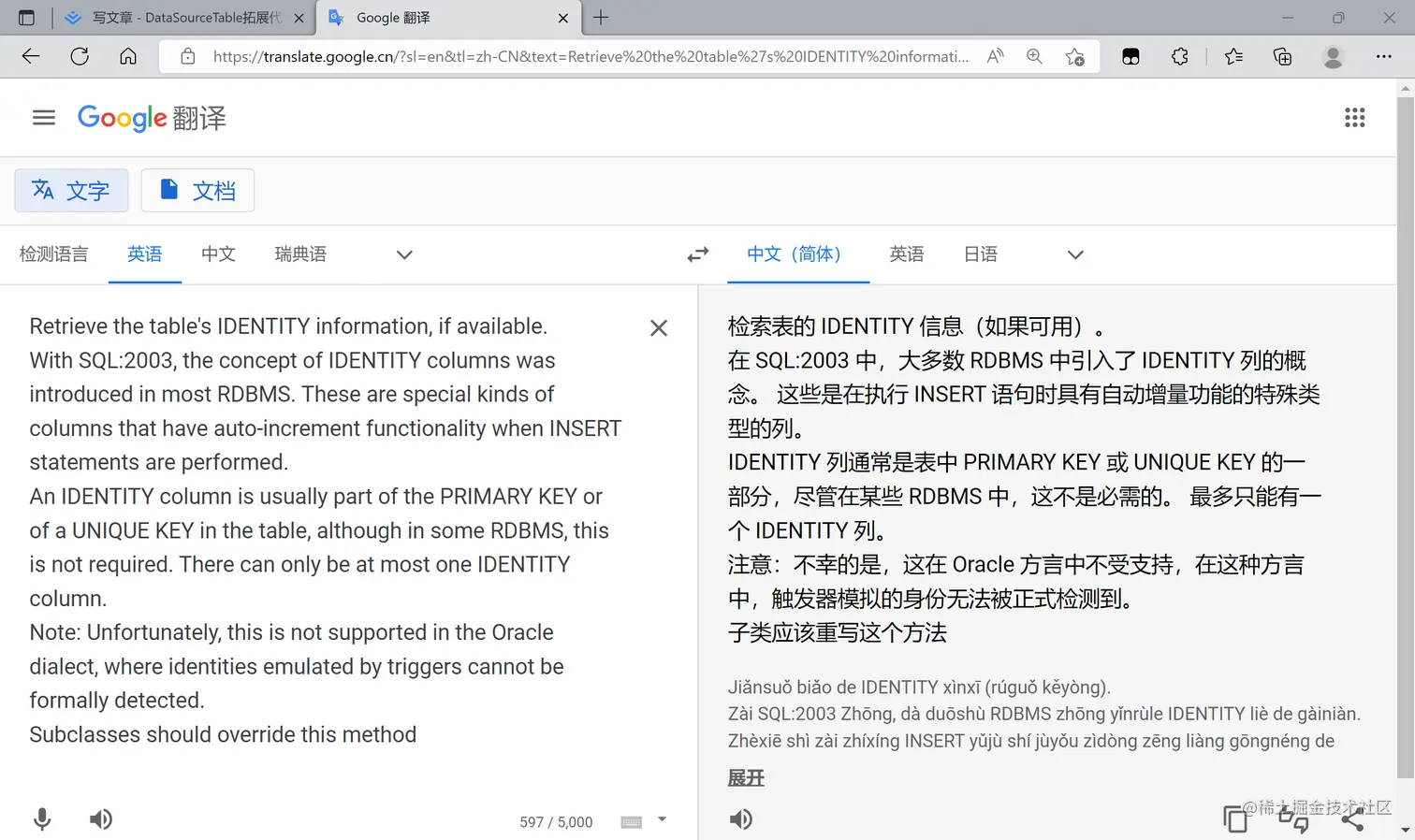Click the pinyin line starting 'Jiǎnsuǒ biǎo de IDENTITY'
This screenshot has width=1415, height=840.
click(919, 688)
